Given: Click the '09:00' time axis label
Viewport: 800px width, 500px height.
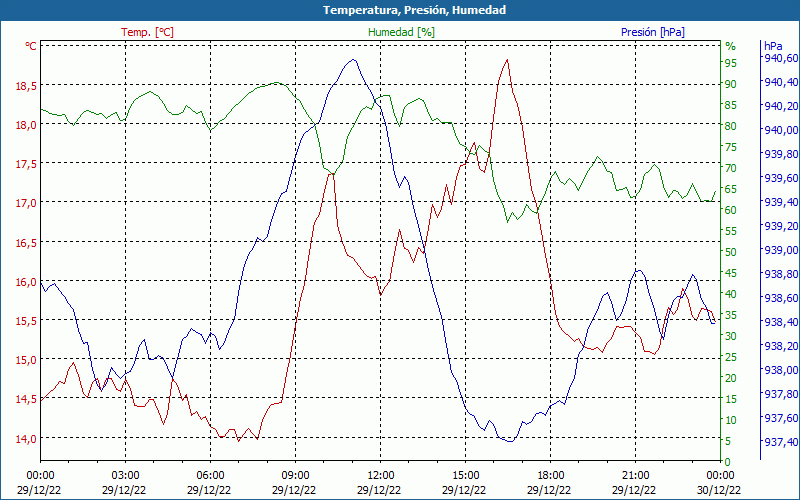Looking at the screenshot, I should (x=295, y=476).
